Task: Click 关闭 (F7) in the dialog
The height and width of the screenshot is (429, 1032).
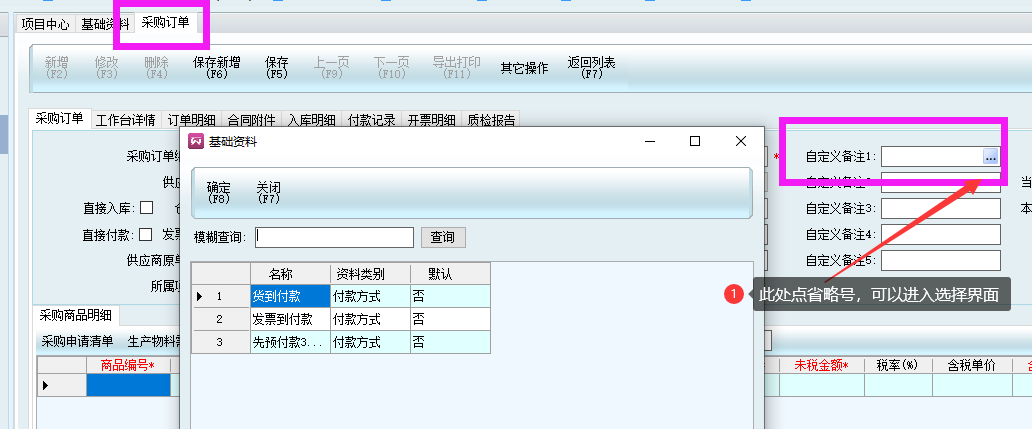Action: coord(268,192)
